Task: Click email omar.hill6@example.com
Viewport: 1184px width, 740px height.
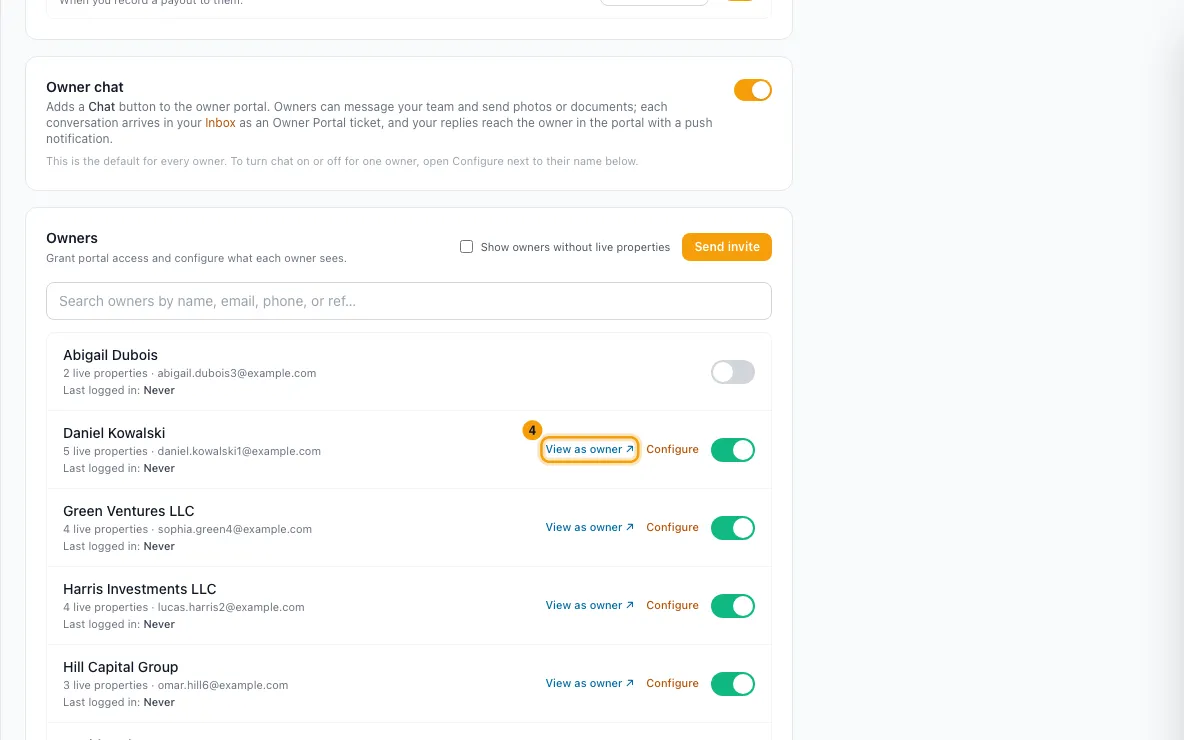Action: pos(223,685)
